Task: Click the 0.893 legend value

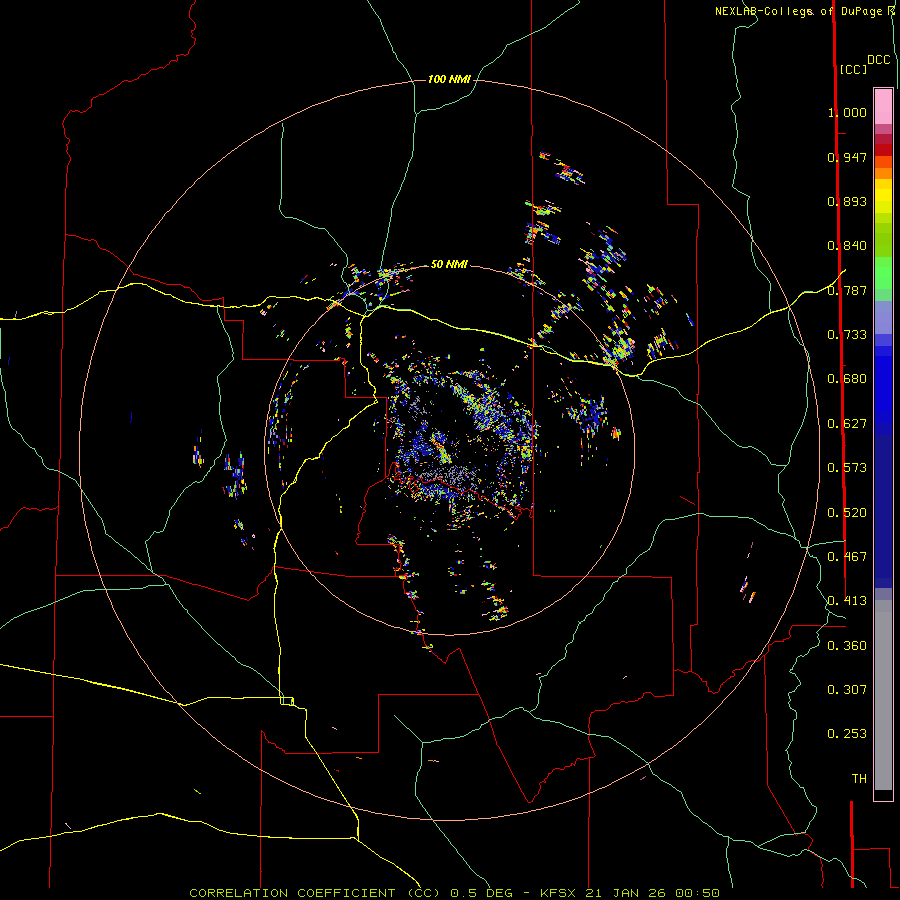Action: [x=847, y=201]
